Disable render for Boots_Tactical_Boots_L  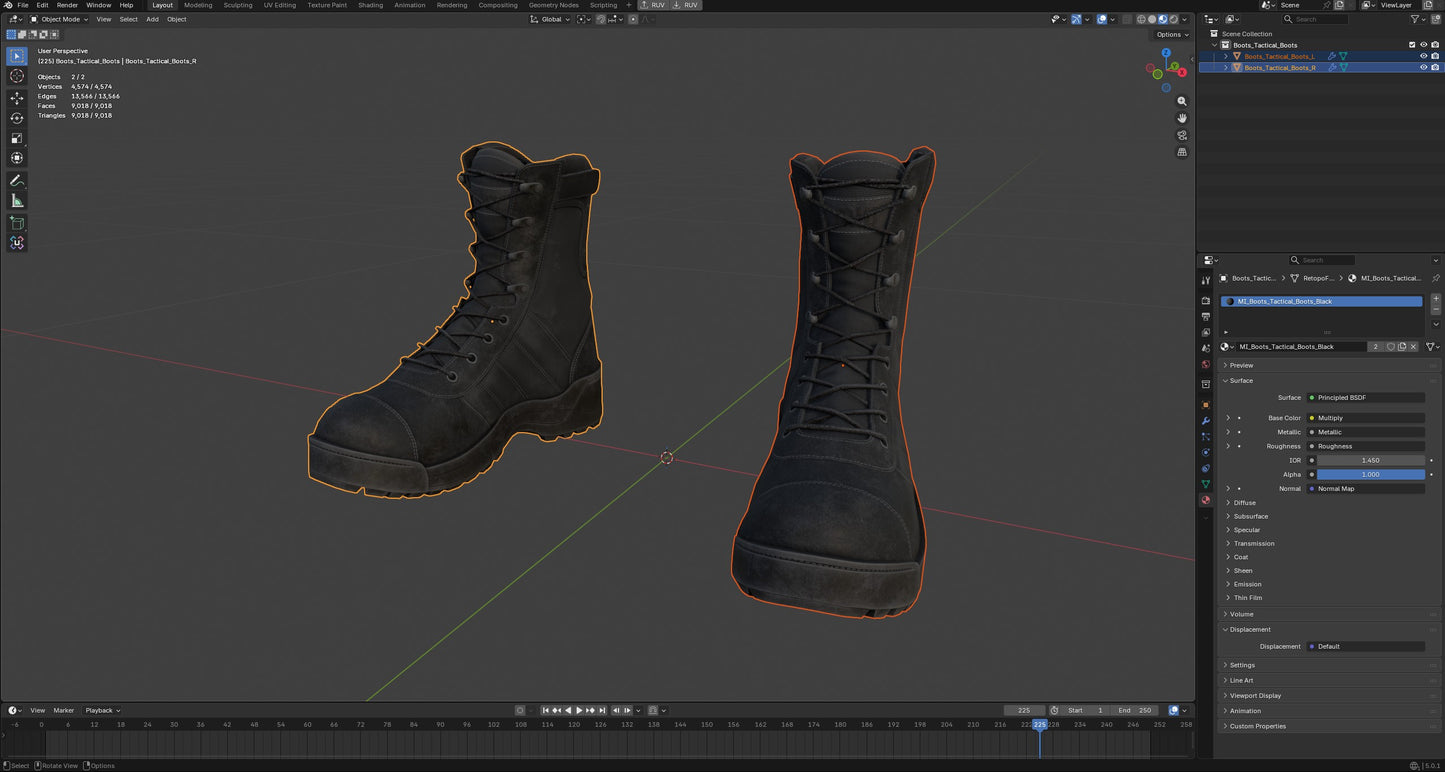1435,56
